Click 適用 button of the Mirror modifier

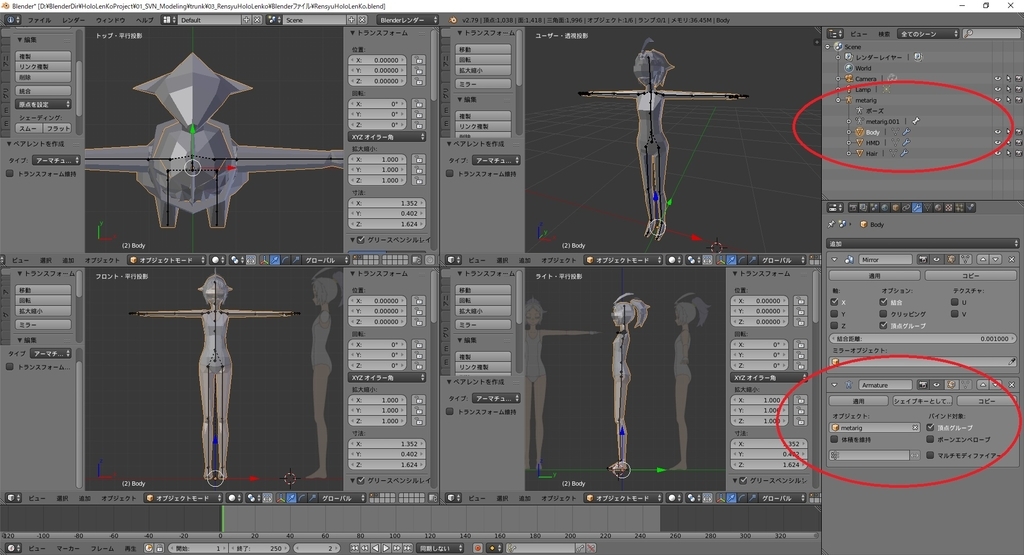(x=874, y=276)
